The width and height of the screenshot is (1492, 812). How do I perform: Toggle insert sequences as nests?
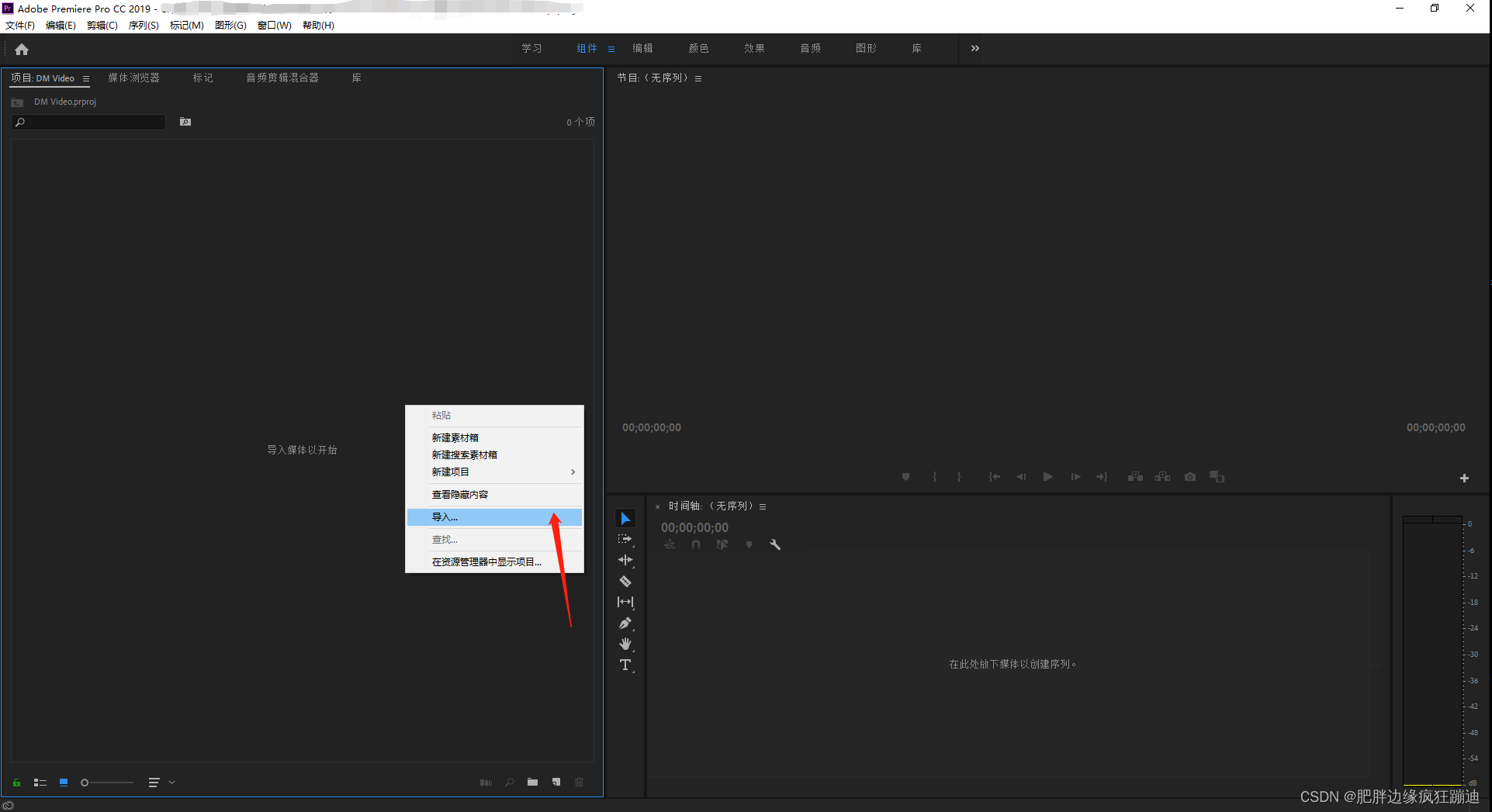tap(670, 544)
